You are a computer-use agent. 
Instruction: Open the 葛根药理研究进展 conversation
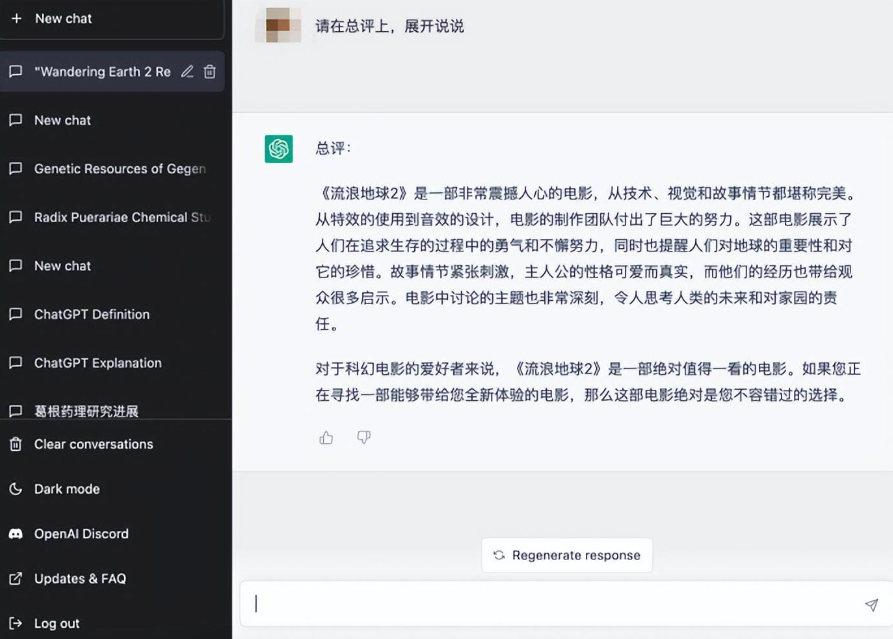pos(86,411)
